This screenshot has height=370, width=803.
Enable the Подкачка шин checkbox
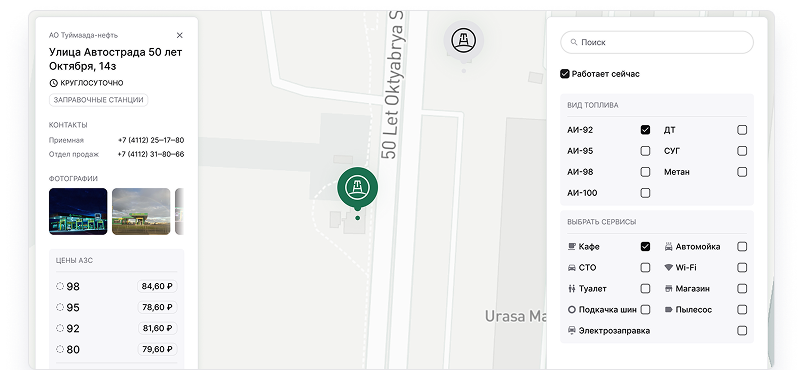coord(645,310)
